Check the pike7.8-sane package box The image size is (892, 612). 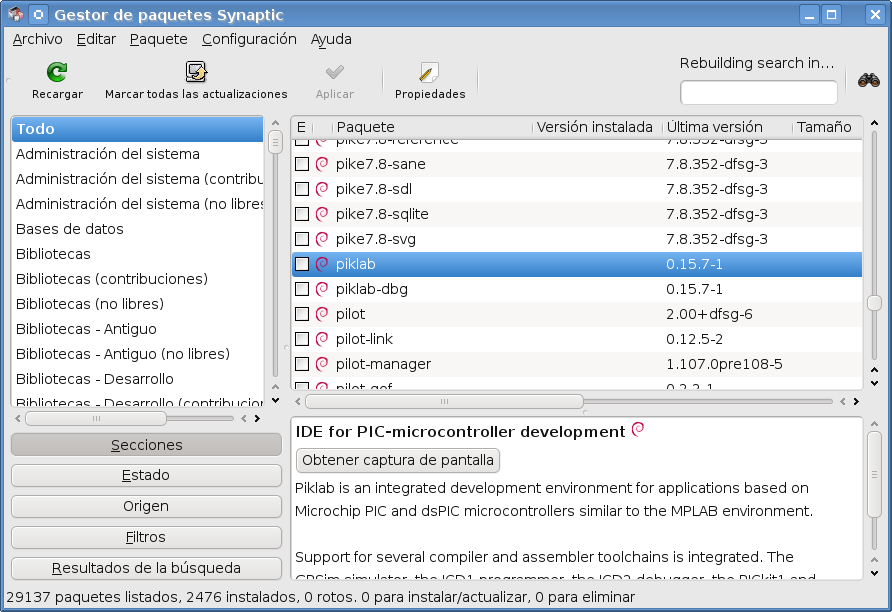click(301, 163)
